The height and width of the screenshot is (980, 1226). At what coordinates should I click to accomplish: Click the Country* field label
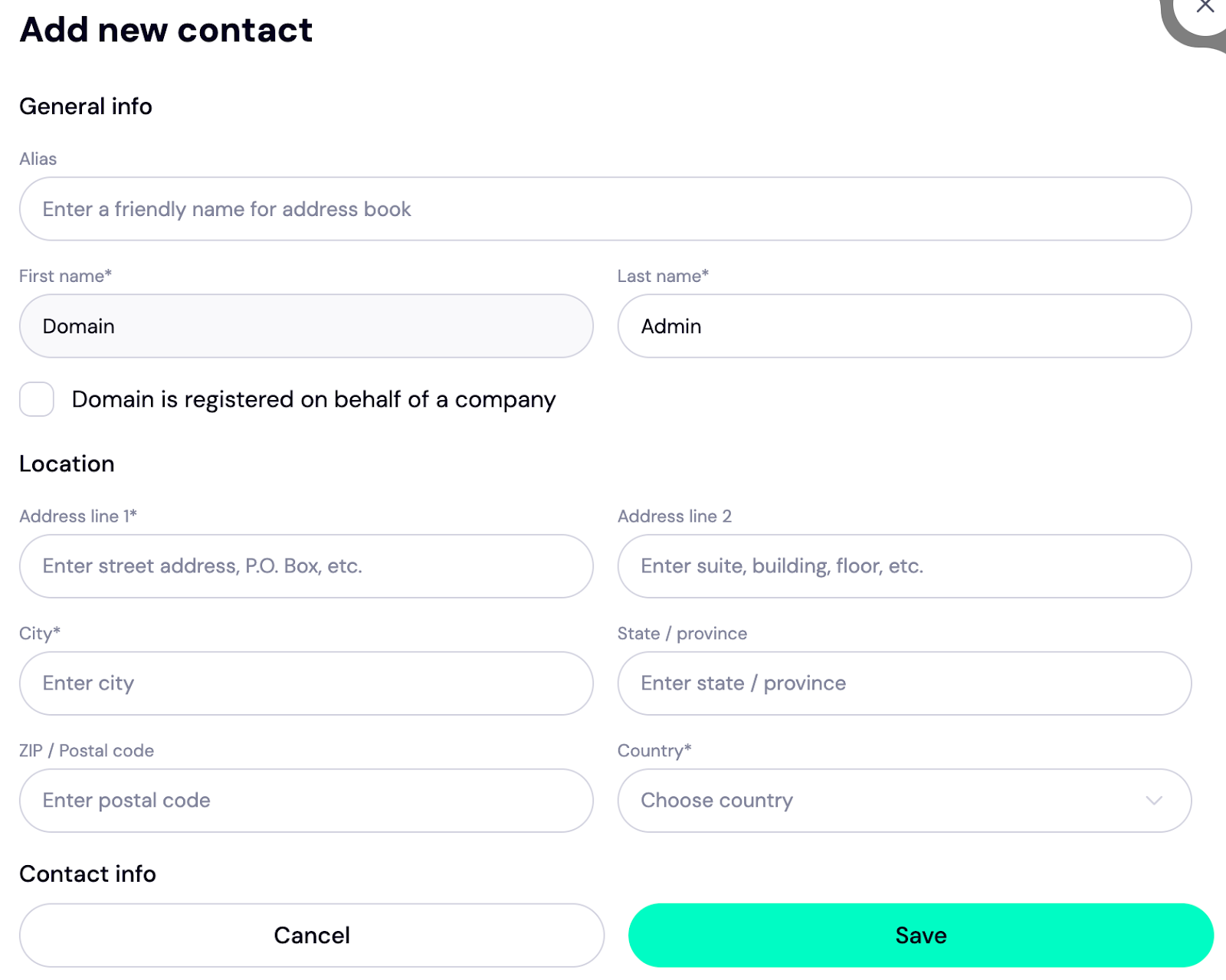[654, 751]
